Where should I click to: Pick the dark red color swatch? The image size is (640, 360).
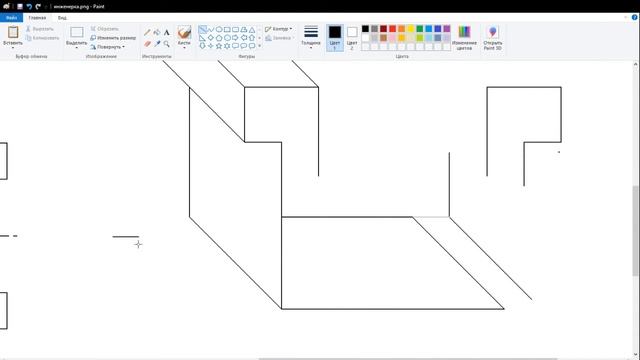pos(383,29)
